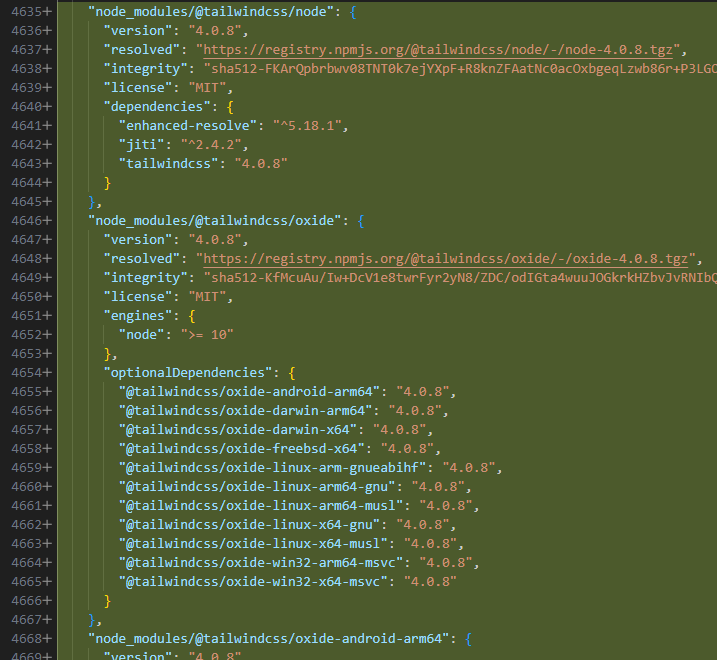This screenshot has height=660, width=717.
Task: Click line number 4635
Action: 27,11
